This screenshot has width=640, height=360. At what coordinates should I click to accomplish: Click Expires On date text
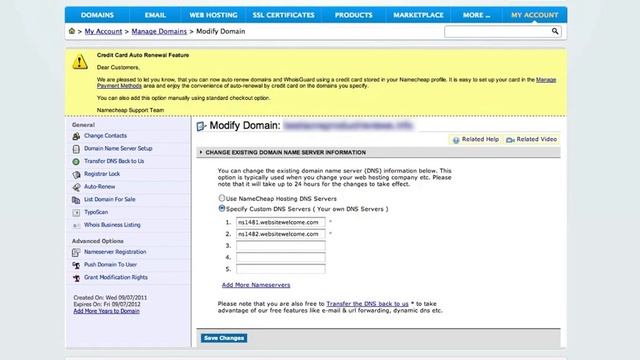coord(107,304)
